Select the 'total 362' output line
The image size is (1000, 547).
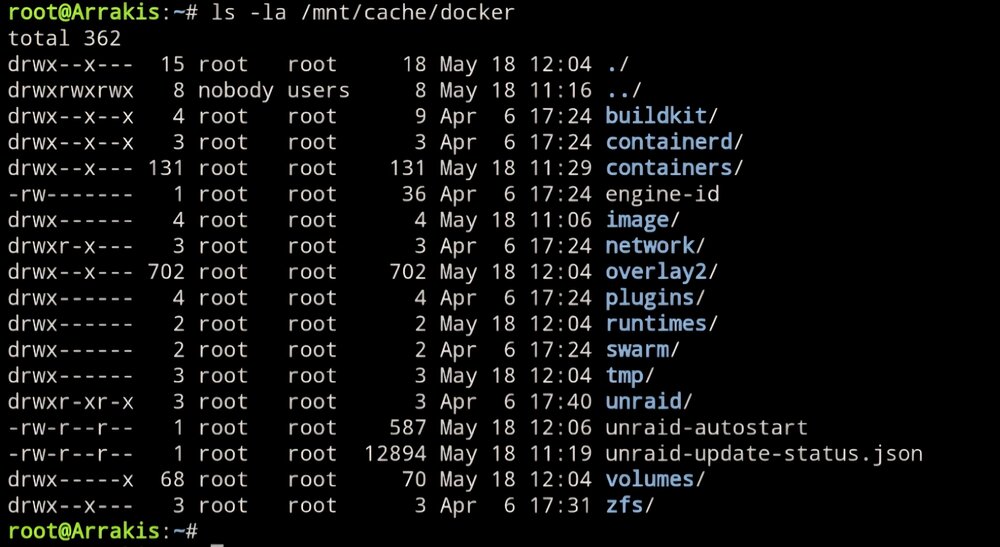click(64, 38)
